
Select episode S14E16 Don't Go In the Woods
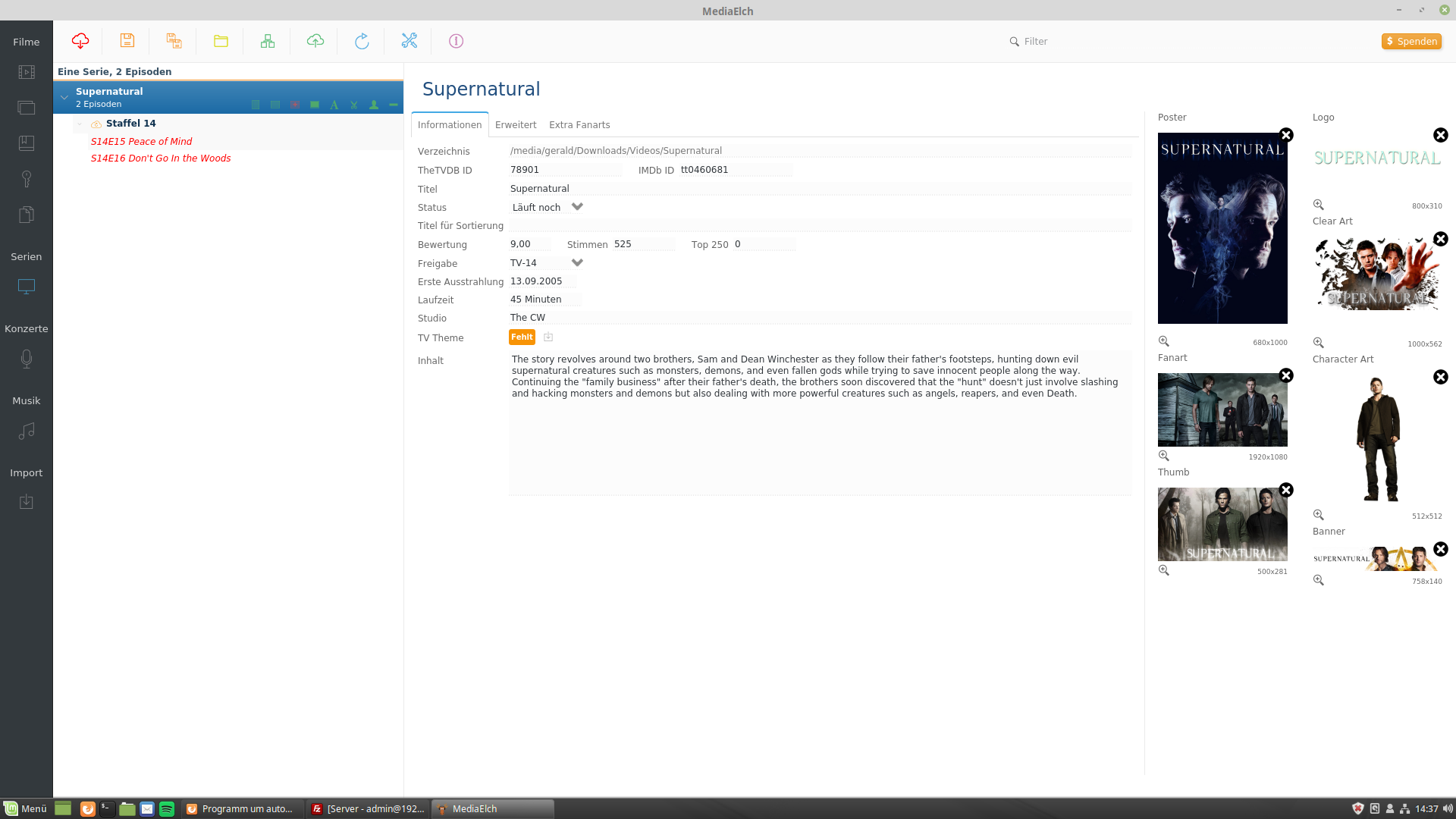161,158
